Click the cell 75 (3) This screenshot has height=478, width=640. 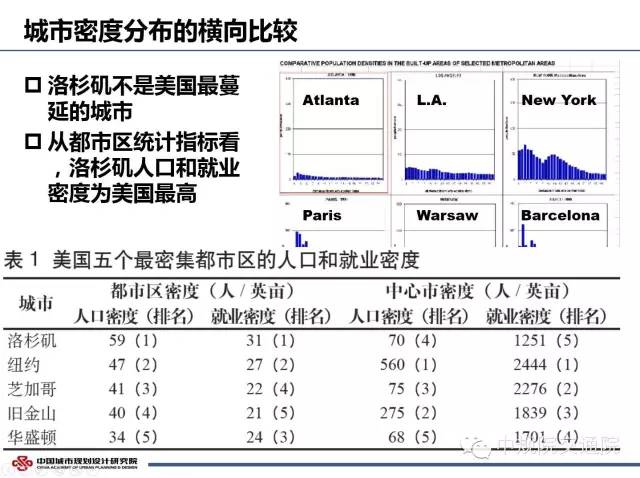tap(412, 389)
